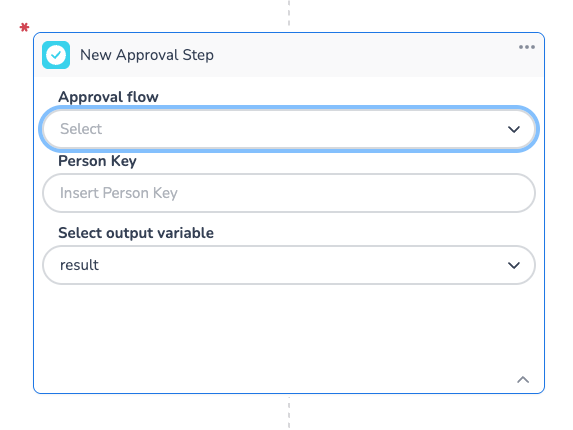Click the New Approval Step title
The image size is (573, 430).
(x=147, y=55)
